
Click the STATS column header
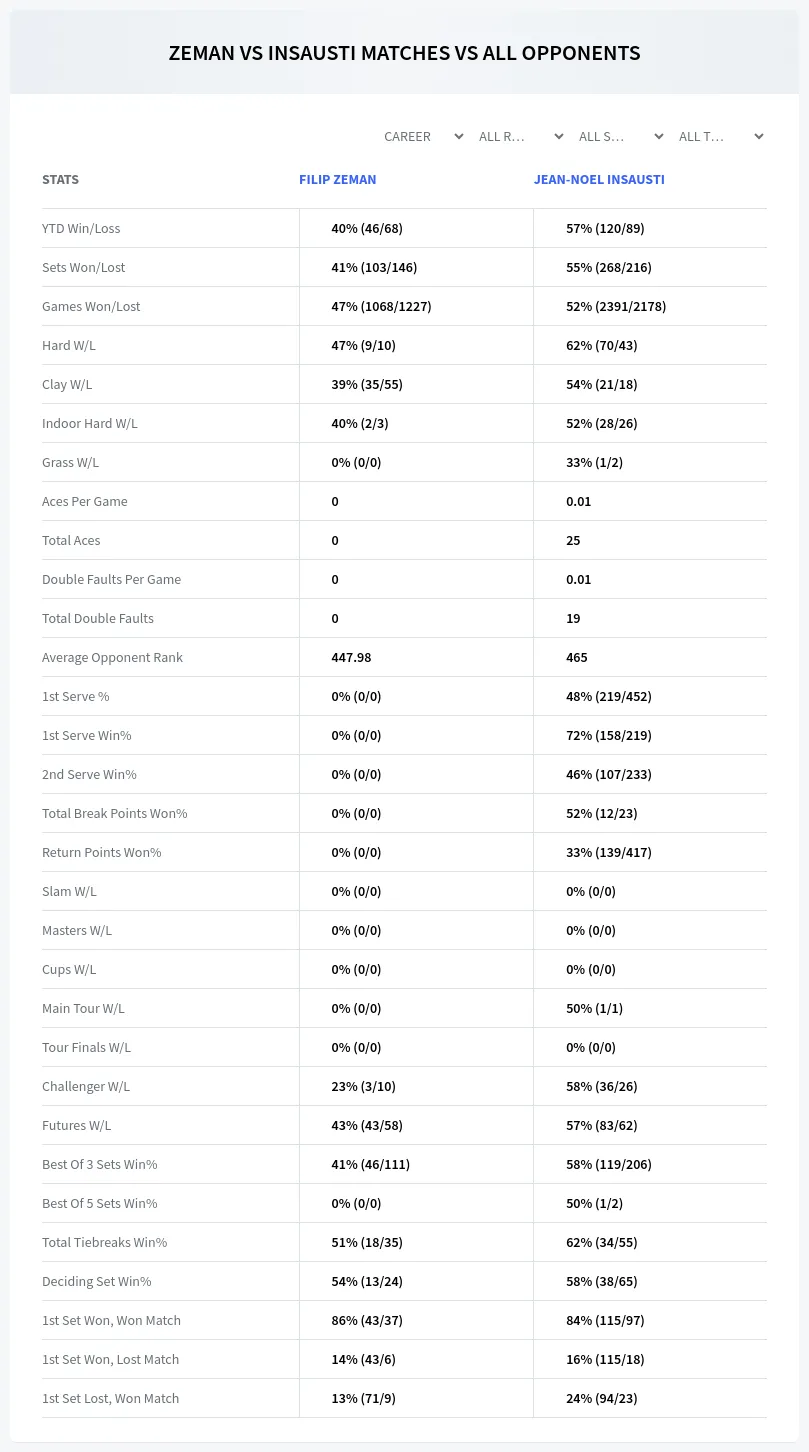60,180
